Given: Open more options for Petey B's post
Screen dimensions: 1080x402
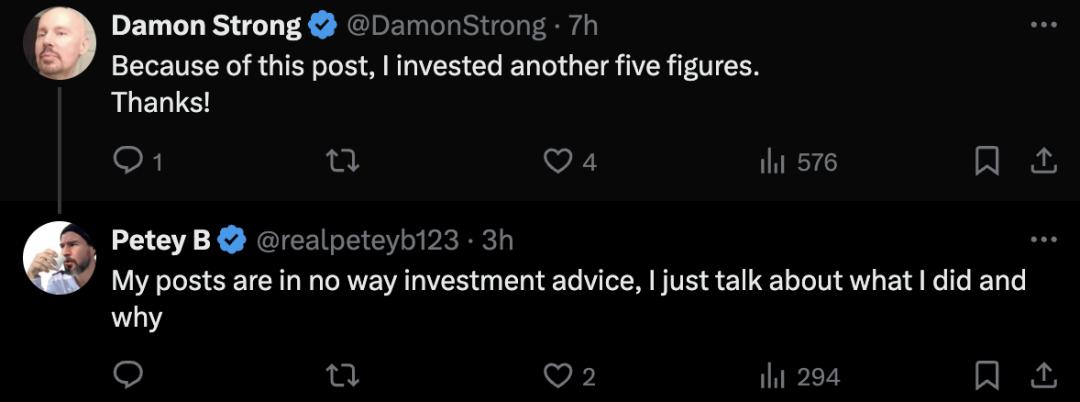Looking at the screenshot, I should tap(1042, 240).
